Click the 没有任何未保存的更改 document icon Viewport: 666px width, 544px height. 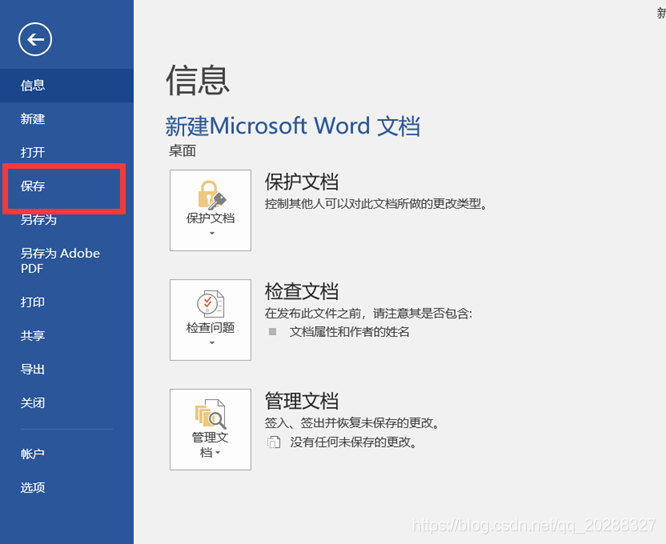tap(274, 442)
